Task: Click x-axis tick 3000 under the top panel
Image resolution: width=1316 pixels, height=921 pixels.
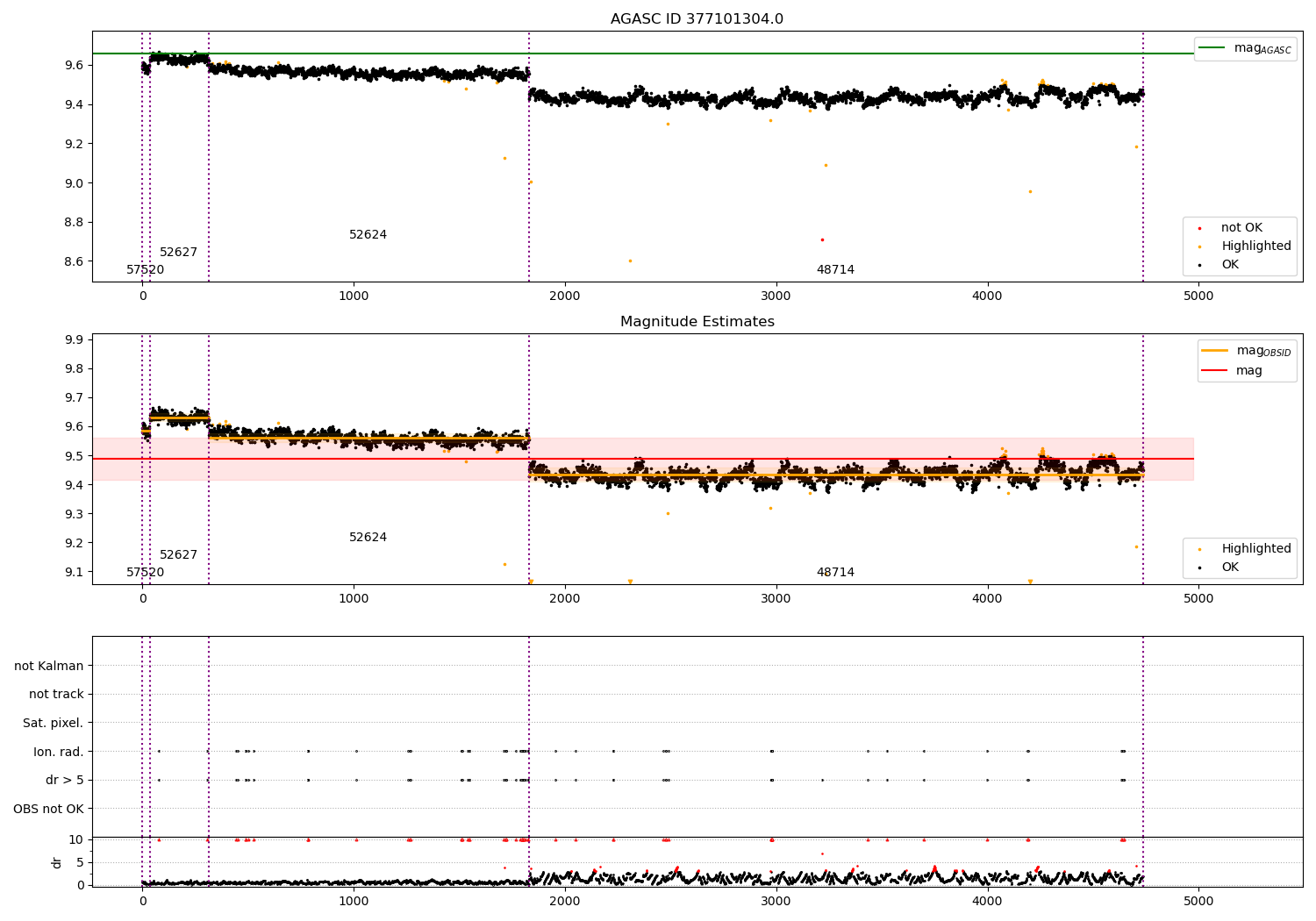Action: 776,296
